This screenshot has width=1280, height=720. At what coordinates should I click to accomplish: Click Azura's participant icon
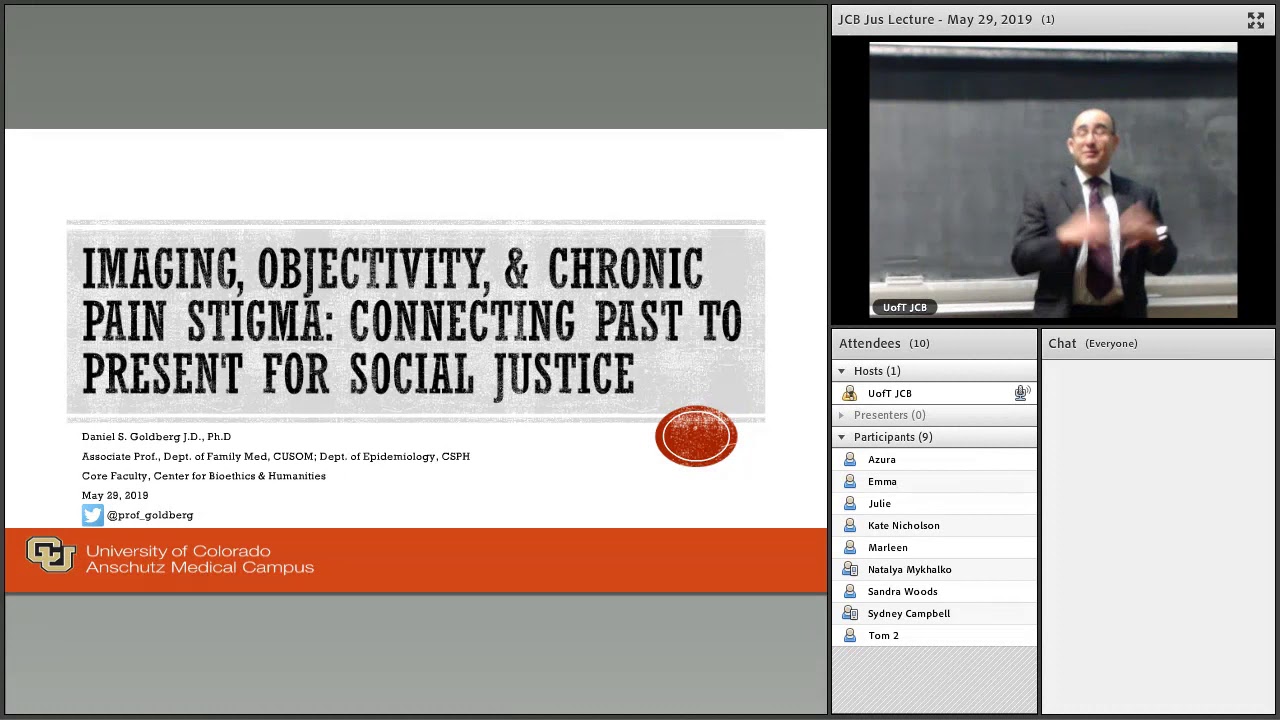(850, 459)
